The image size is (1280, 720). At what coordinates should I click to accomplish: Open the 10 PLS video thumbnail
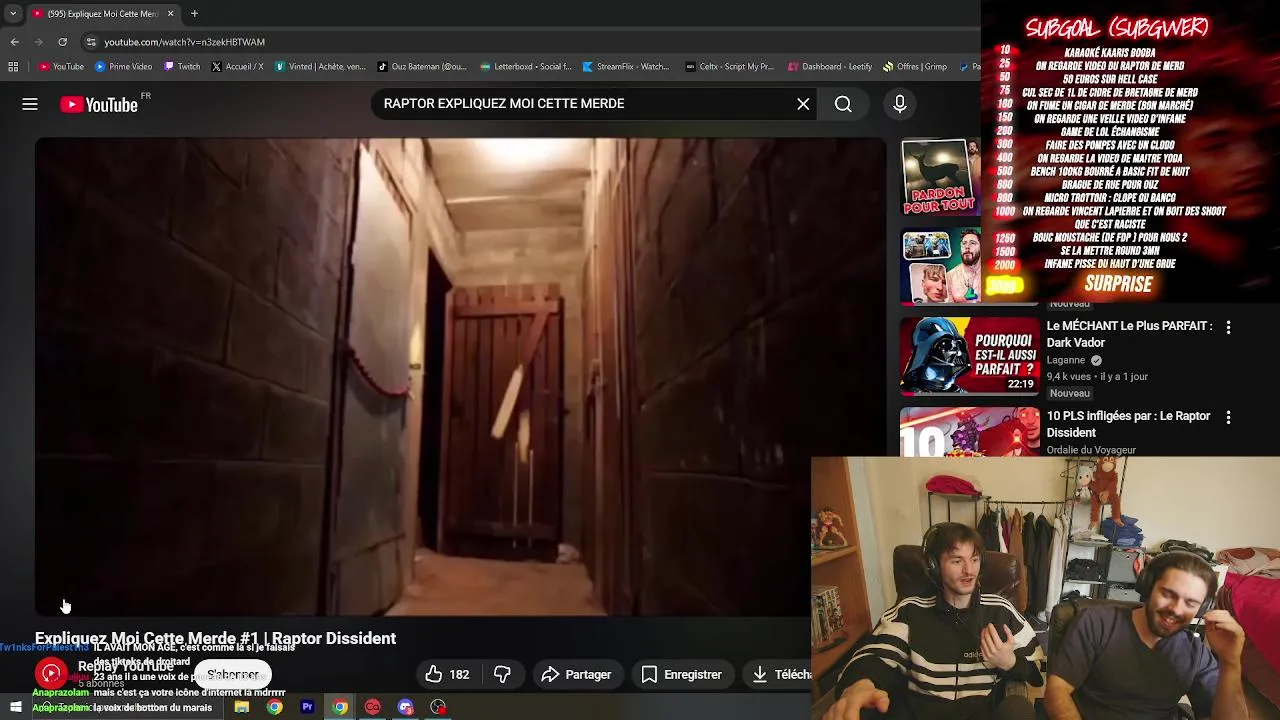click(969, 432)
